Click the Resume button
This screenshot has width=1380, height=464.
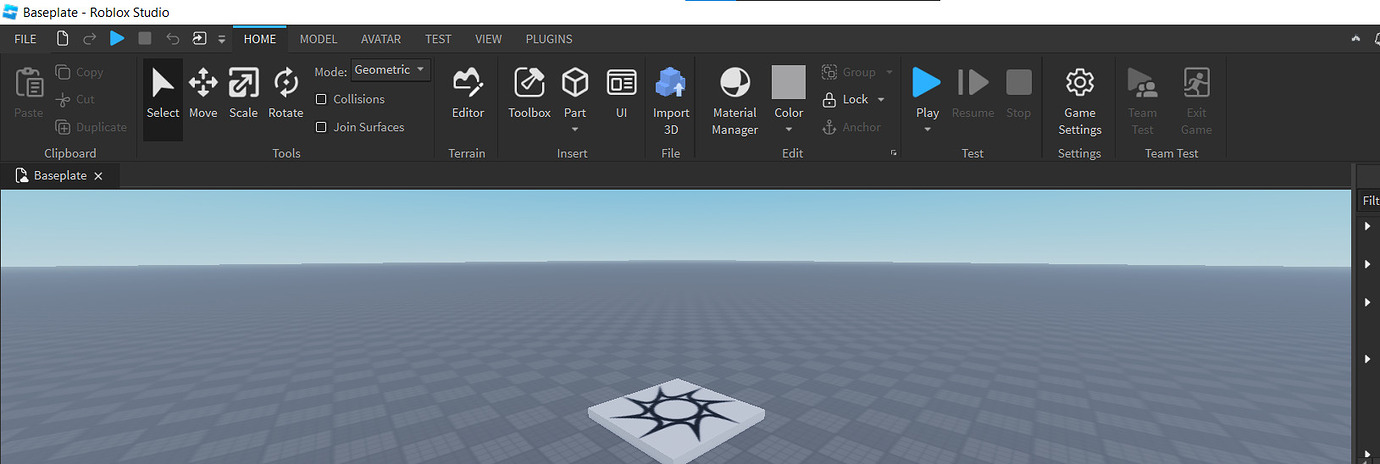coord(973,94)
